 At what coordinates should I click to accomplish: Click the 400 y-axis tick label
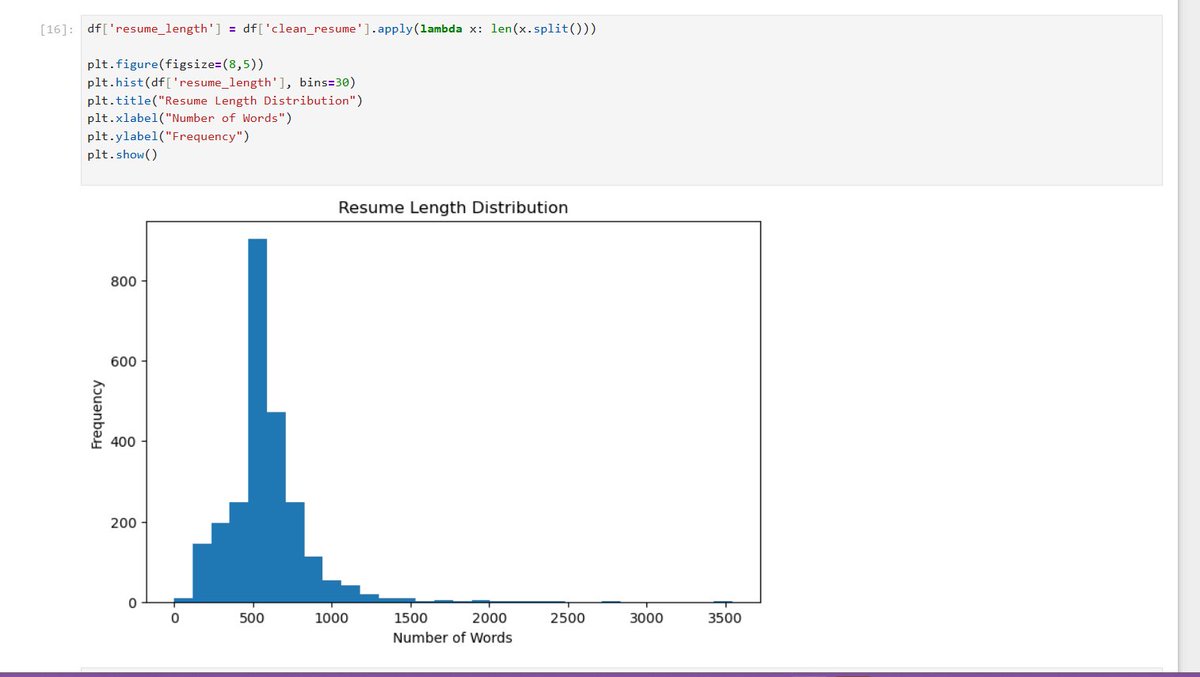124,442
